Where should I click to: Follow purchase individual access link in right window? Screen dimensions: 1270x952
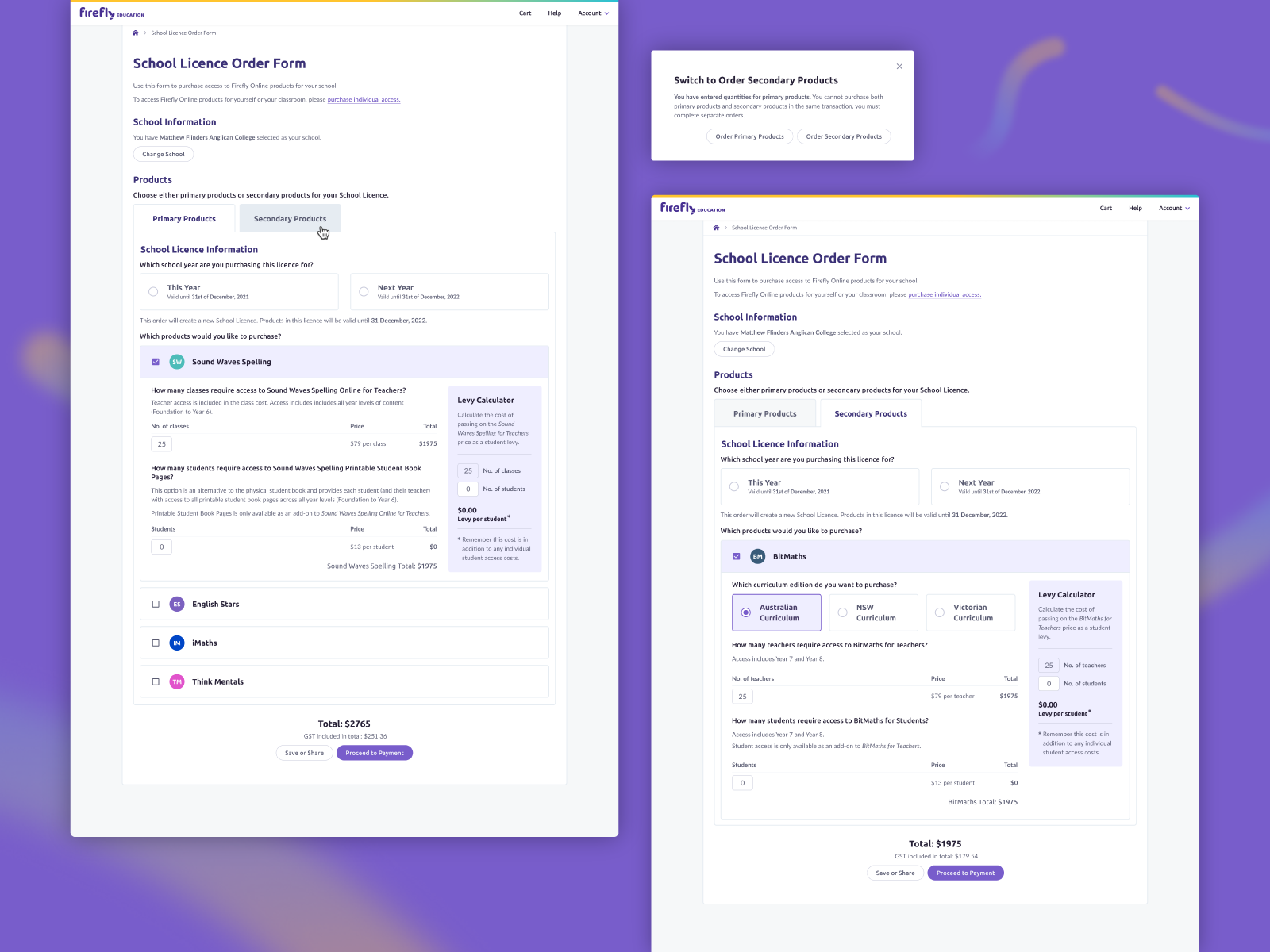(945, 294)
